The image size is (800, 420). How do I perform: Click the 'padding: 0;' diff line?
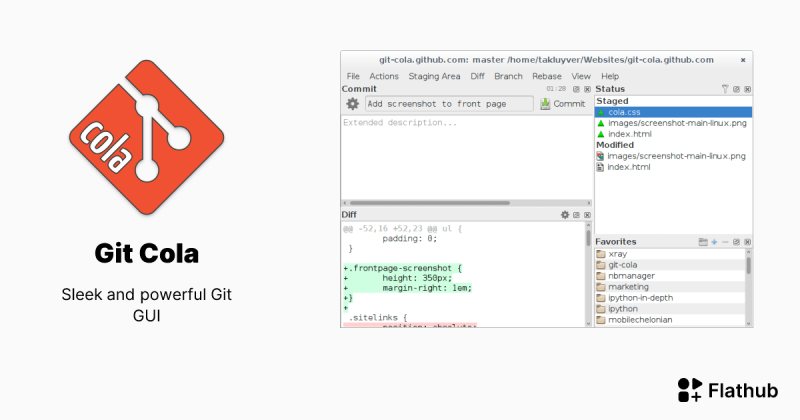coord(410,239)
